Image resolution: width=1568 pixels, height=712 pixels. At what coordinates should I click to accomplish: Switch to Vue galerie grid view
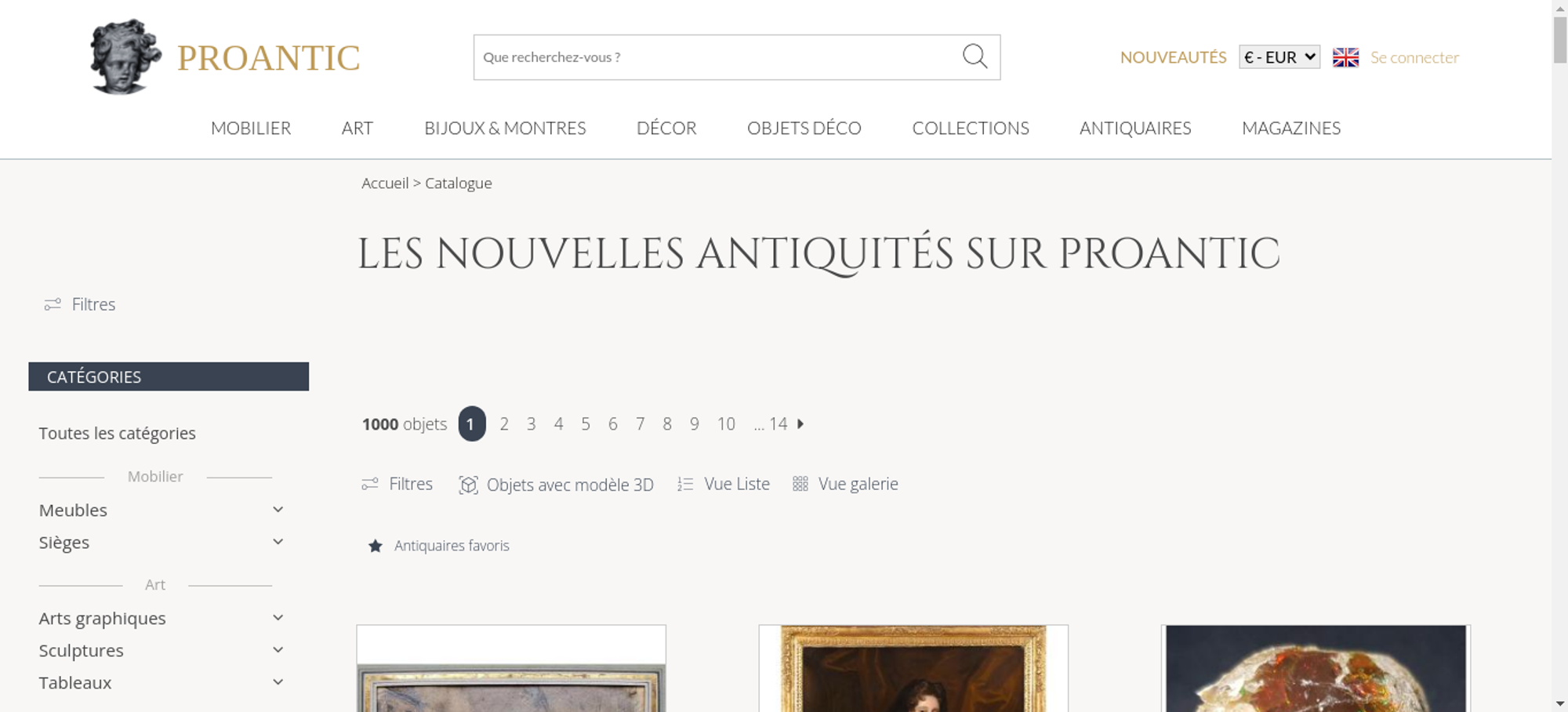845,484
